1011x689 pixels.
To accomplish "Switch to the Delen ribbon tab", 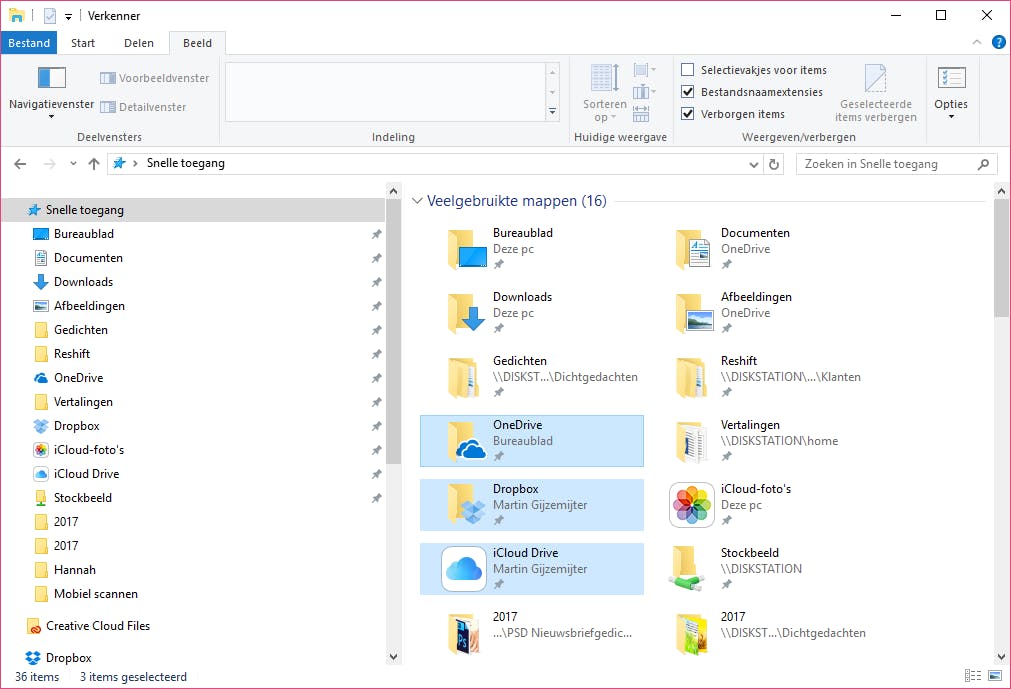I will (139, 43).
